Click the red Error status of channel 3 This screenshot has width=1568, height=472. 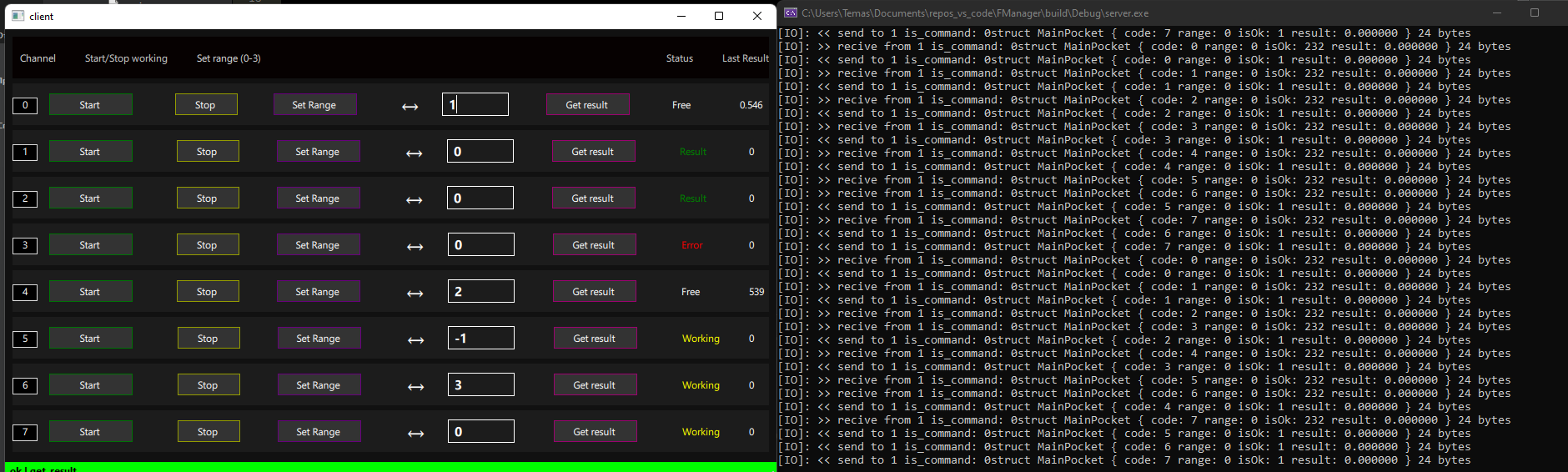(x=692, y=245)
